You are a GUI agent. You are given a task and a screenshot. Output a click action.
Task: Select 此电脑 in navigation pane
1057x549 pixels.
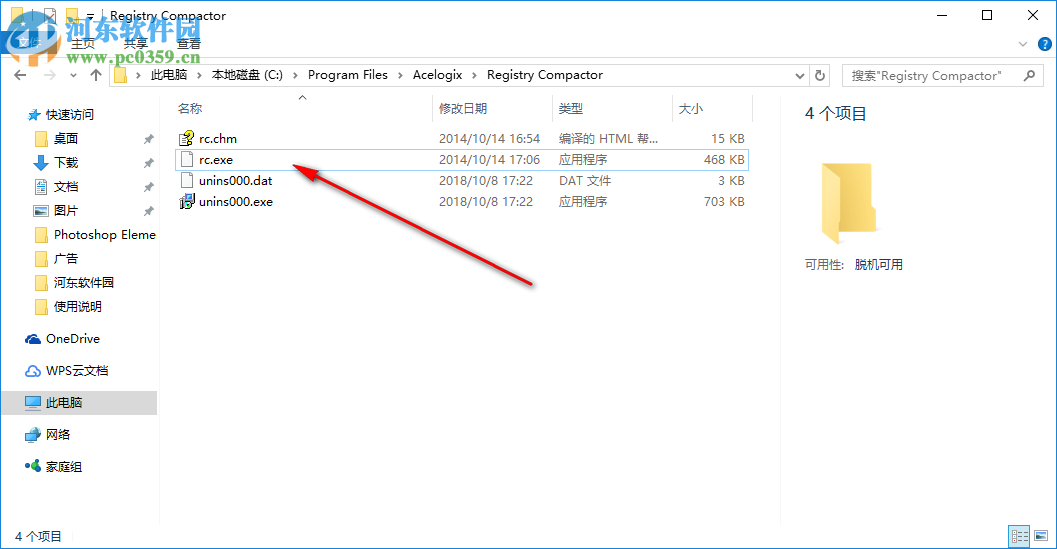coord(79,403)
